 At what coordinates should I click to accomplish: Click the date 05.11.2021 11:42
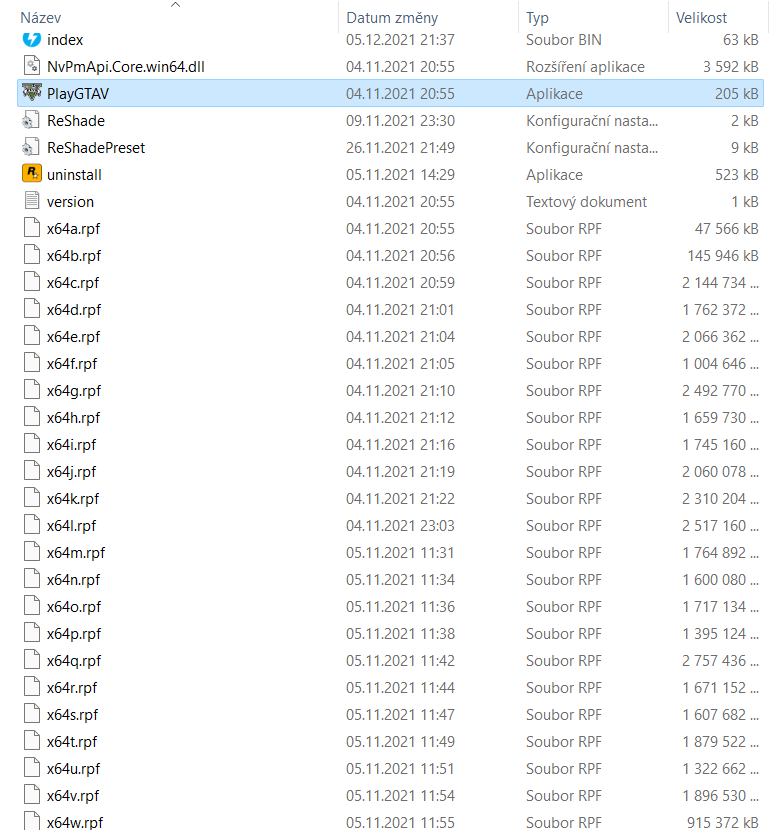pyautogui.click(x=400, y=661)
